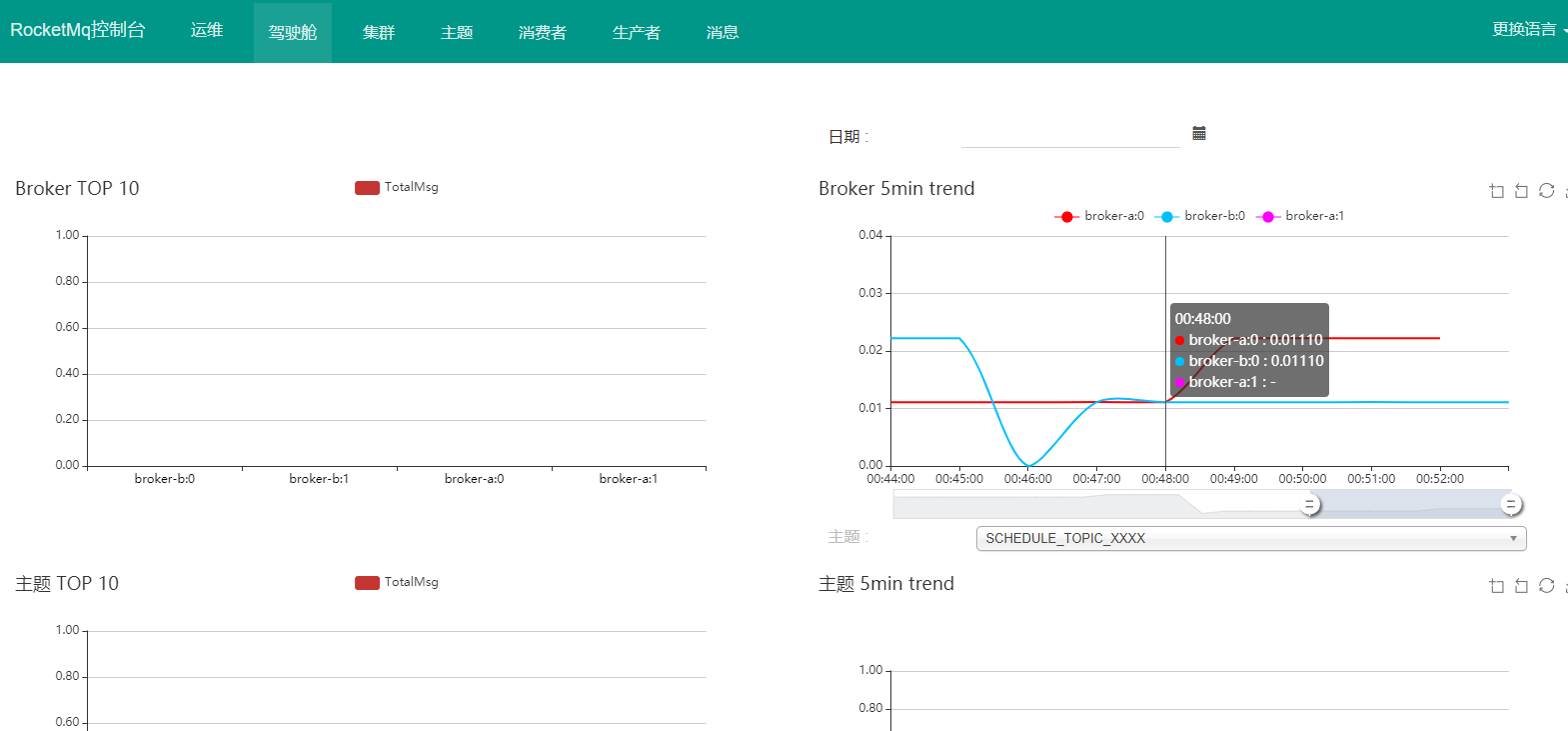
Task: Open the 生产者 nav tab
Action: 637,32
